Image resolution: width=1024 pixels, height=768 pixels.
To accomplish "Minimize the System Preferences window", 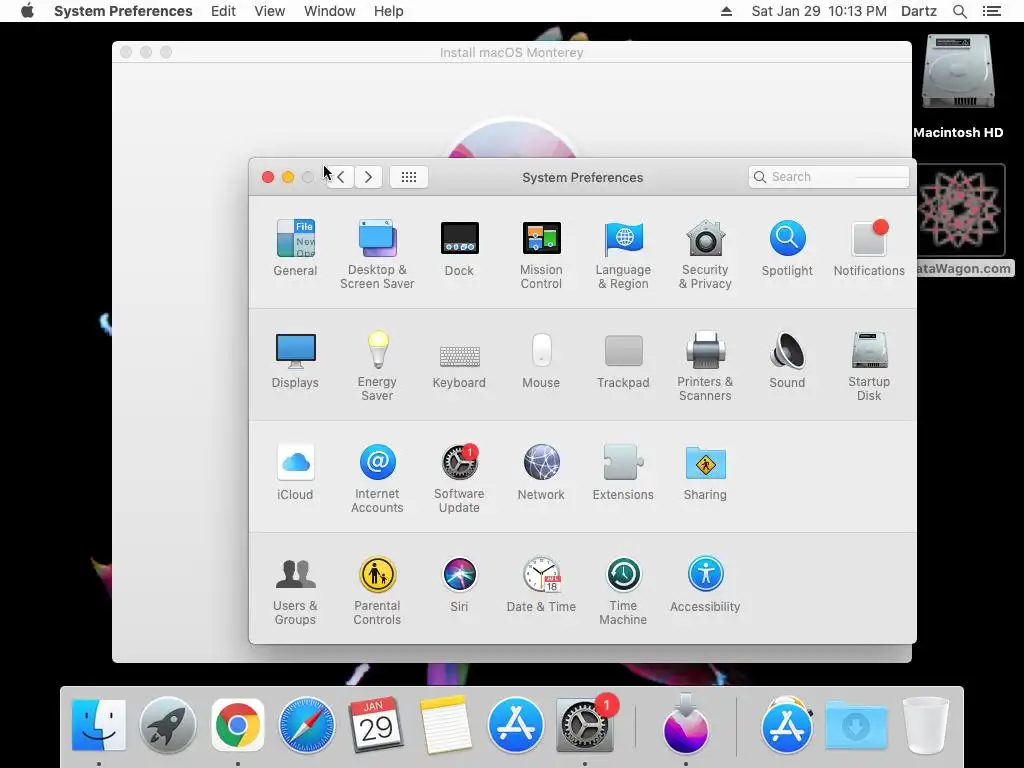I will pos(288,177).
